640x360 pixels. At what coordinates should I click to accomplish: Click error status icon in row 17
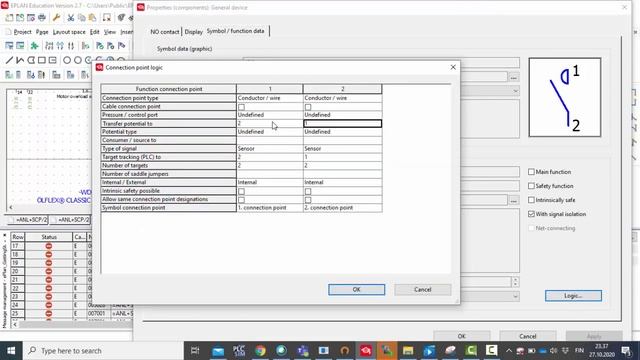click(49, 246)
